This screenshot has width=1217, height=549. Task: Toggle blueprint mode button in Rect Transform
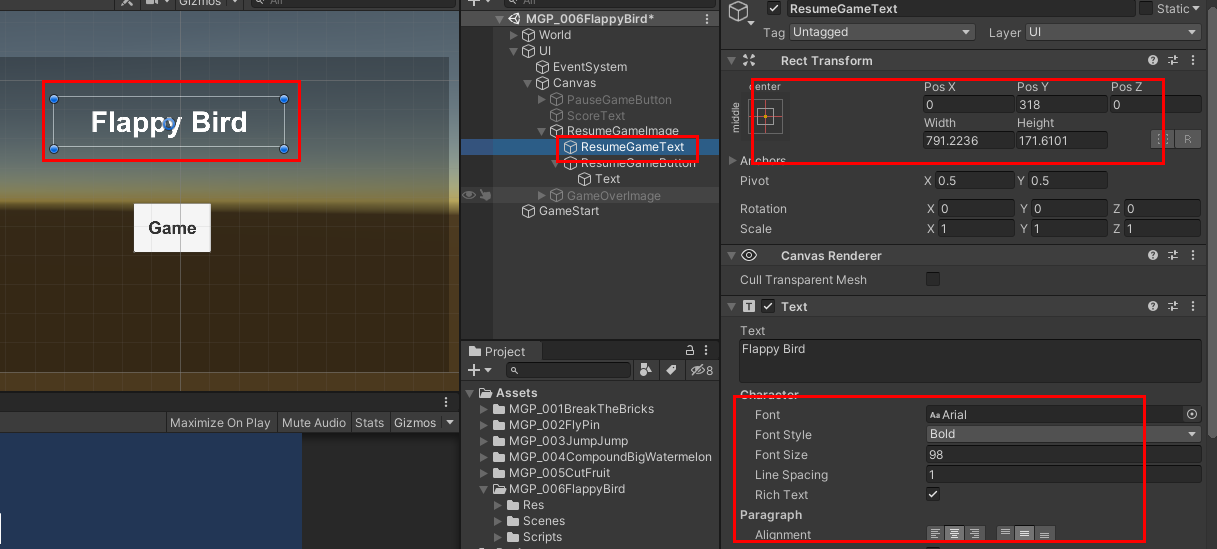click(x=1161, y=140)
